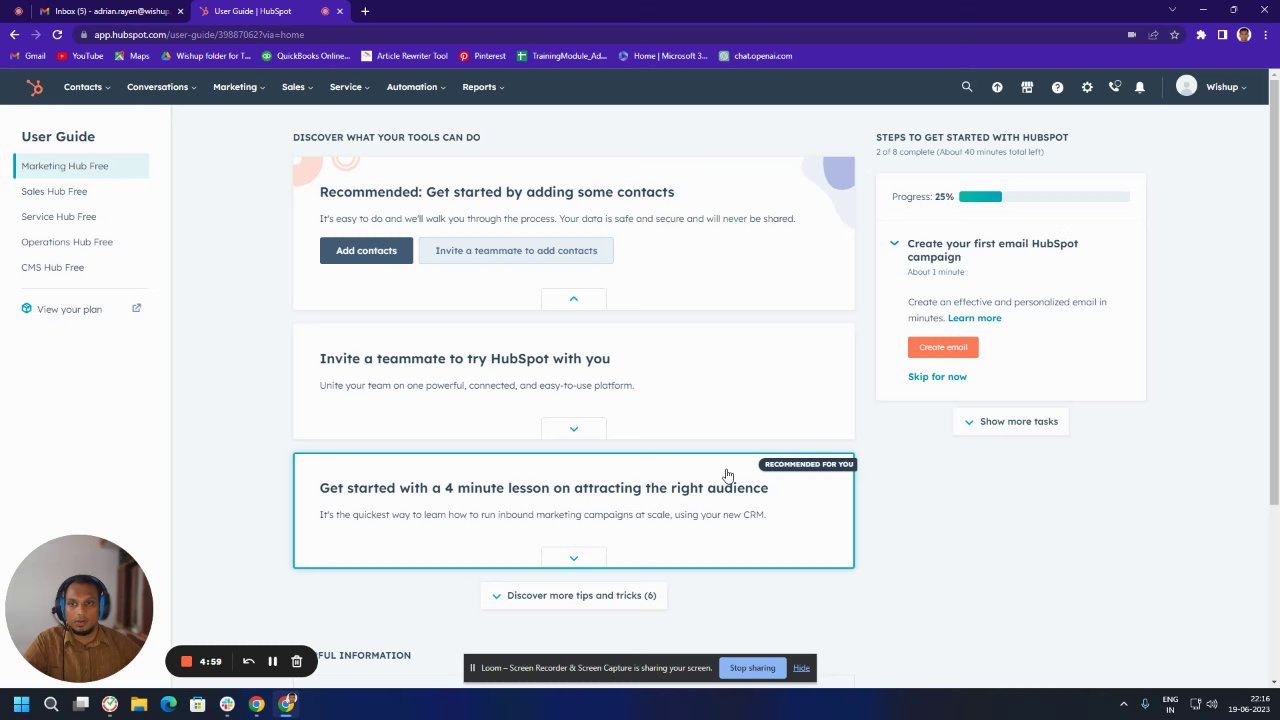This screenshot has height=720, width=1280.
Task: Click the calling phone icon
Action: pos(1114,87)
